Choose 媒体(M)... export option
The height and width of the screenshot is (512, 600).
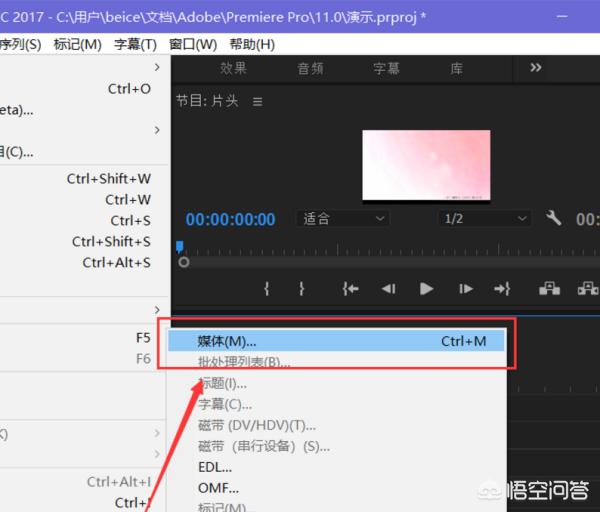[x=336, y=341]
